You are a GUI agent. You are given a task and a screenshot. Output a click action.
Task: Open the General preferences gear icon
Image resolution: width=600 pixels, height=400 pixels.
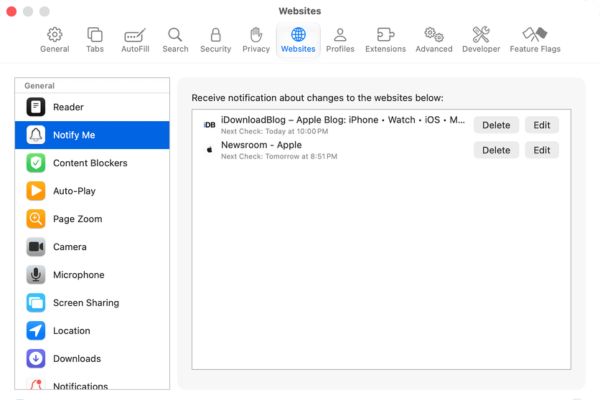tap(55, 34)
